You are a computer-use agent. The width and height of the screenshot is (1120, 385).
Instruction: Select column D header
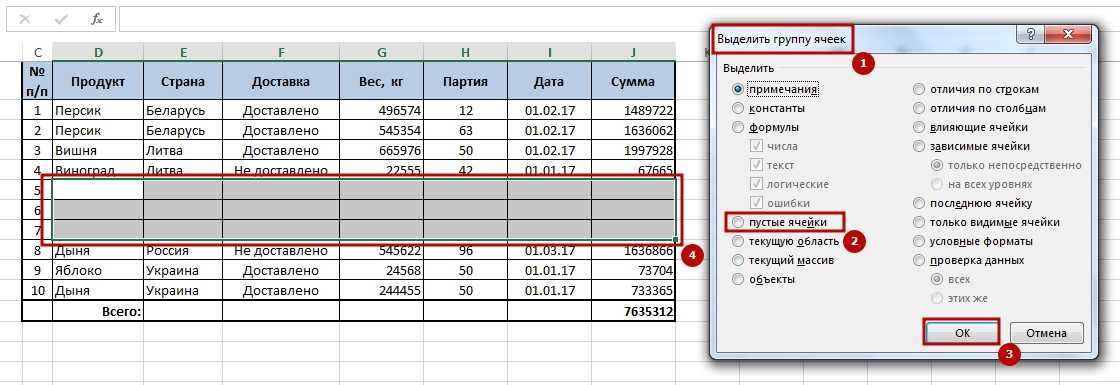coord(98,52)
